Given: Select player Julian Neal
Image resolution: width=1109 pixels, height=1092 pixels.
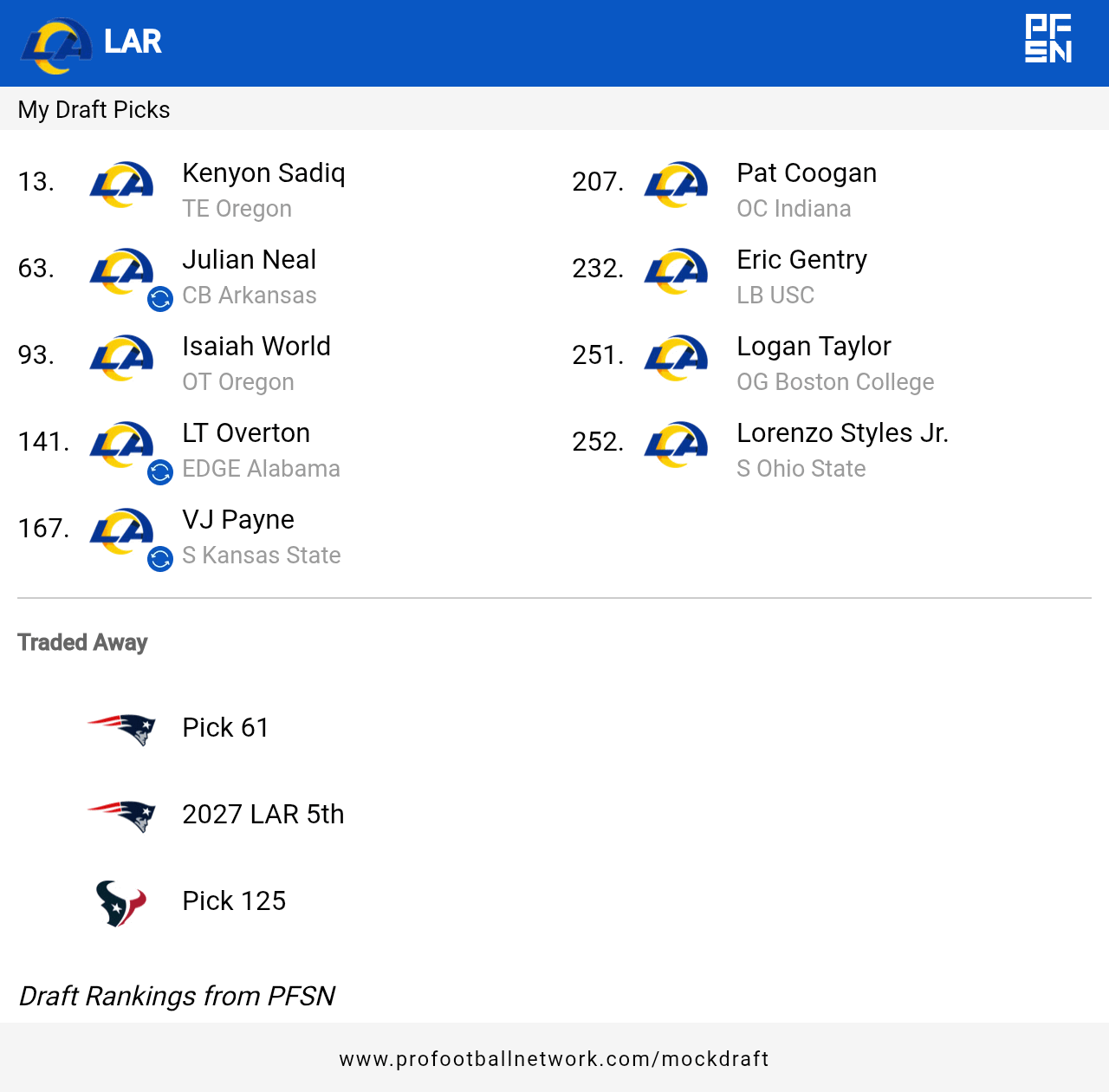Looking at the screenshot, I should coord(249,260).
